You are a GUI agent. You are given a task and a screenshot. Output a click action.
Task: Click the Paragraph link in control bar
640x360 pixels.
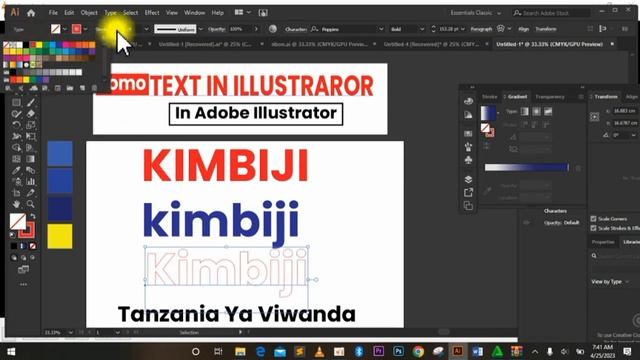(x=481, y=29)
